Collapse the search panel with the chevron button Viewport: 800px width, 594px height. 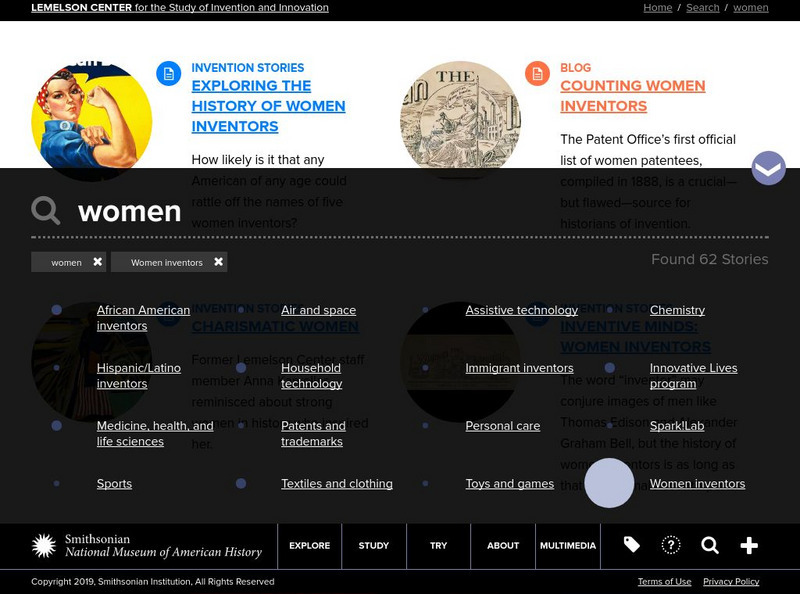click(768, 168)
